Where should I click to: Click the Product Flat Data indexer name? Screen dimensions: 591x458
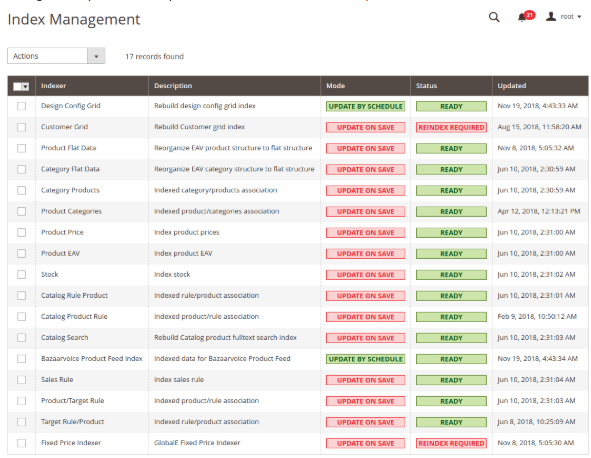[68, 148]
